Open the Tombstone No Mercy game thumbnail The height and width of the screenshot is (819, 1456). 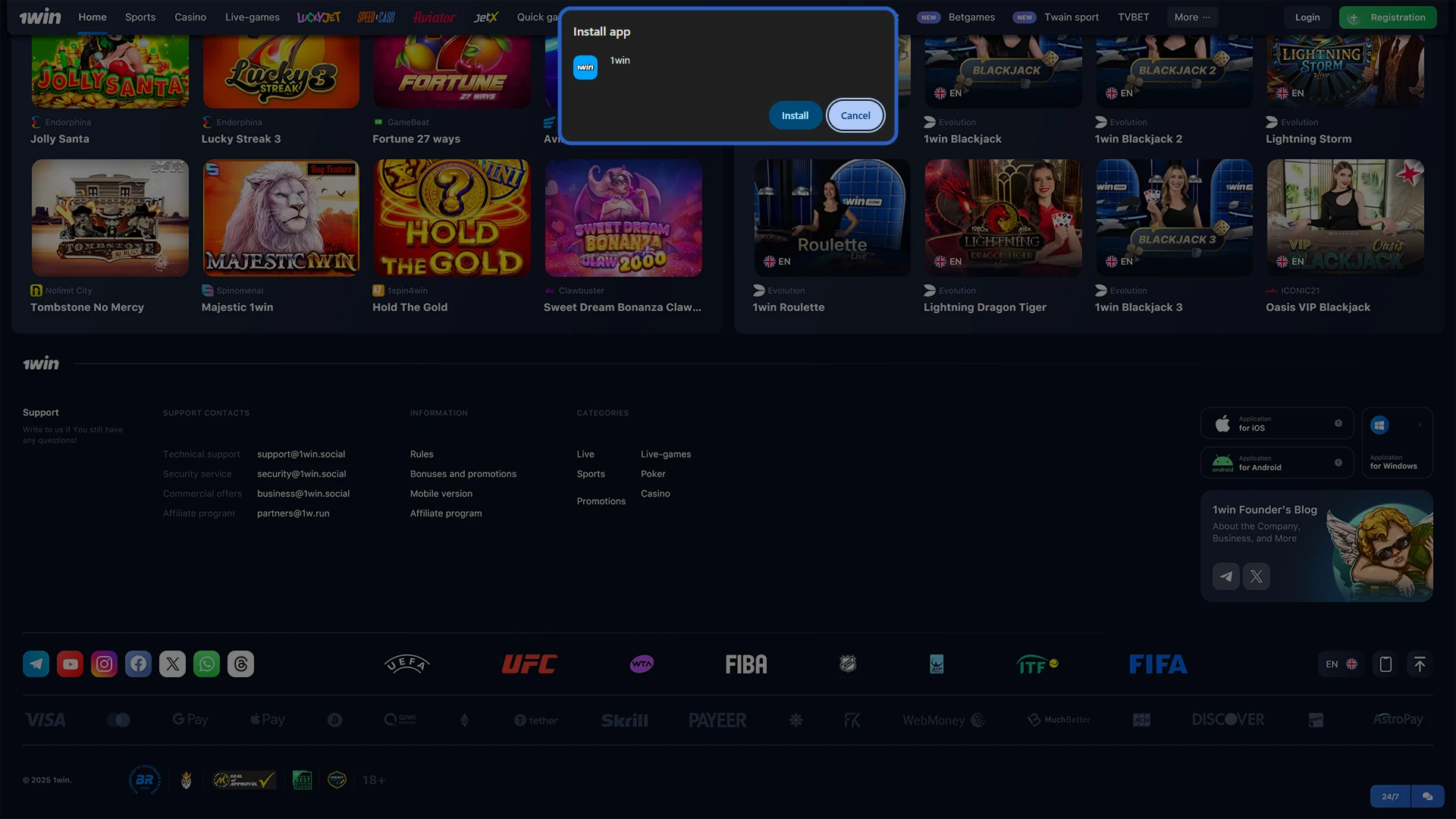point(110,218)
